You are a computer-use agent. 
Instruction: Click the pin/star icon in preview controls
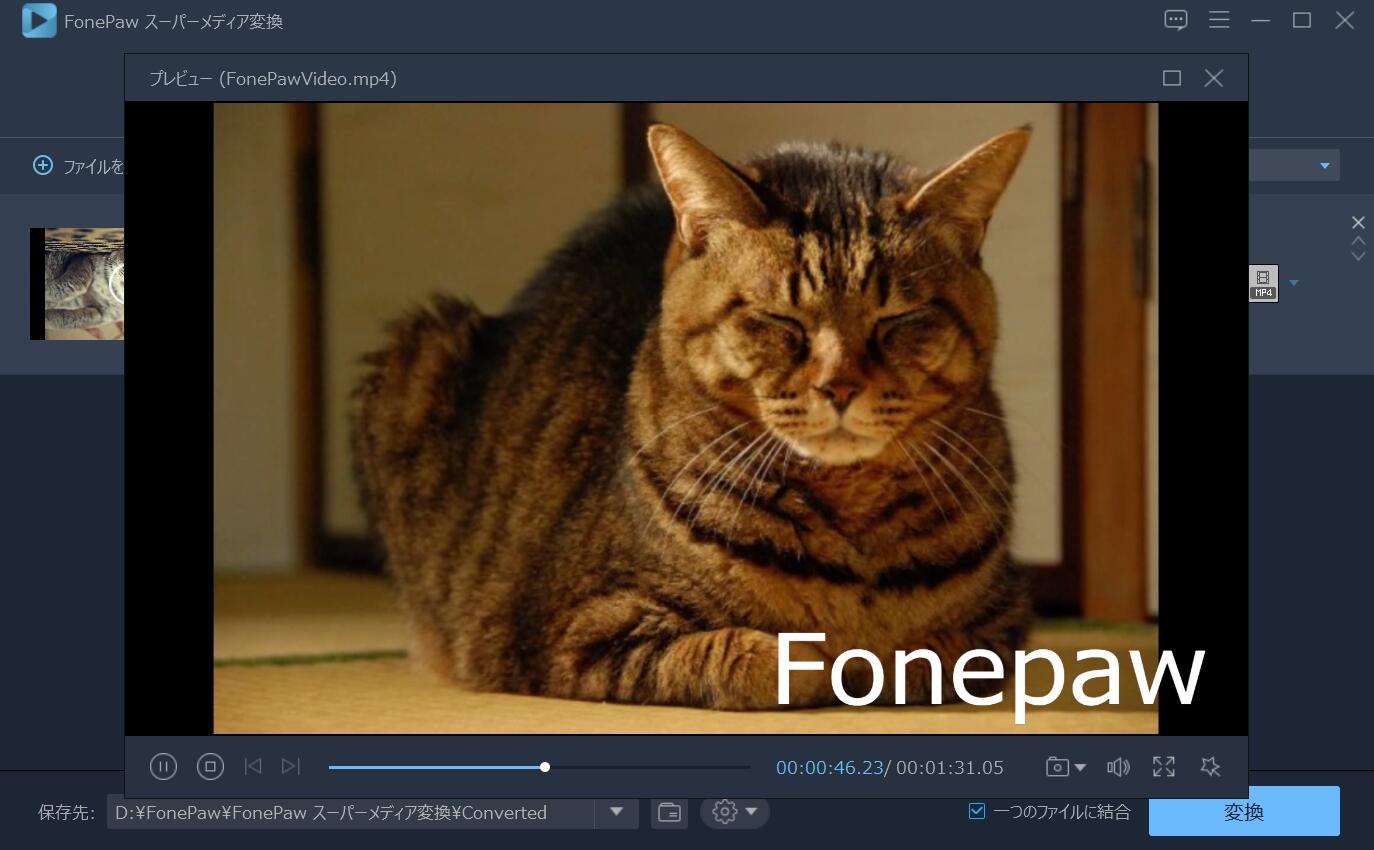pos(1210,767)
